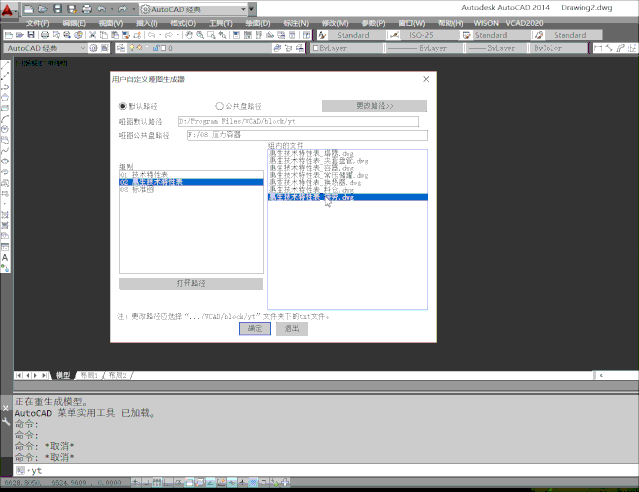Select the Multiline Text A tool

pos(5,258)
